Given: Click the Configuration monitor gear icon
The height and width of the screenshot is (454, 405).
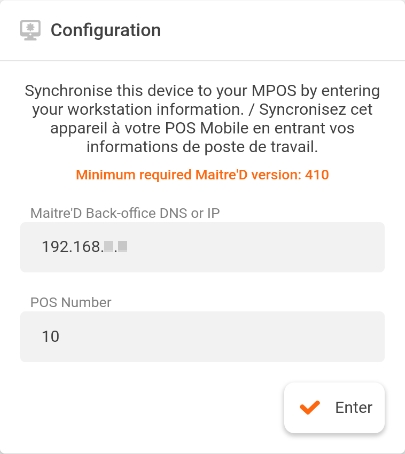Looking at the screenshot, I should pos(30,30).
